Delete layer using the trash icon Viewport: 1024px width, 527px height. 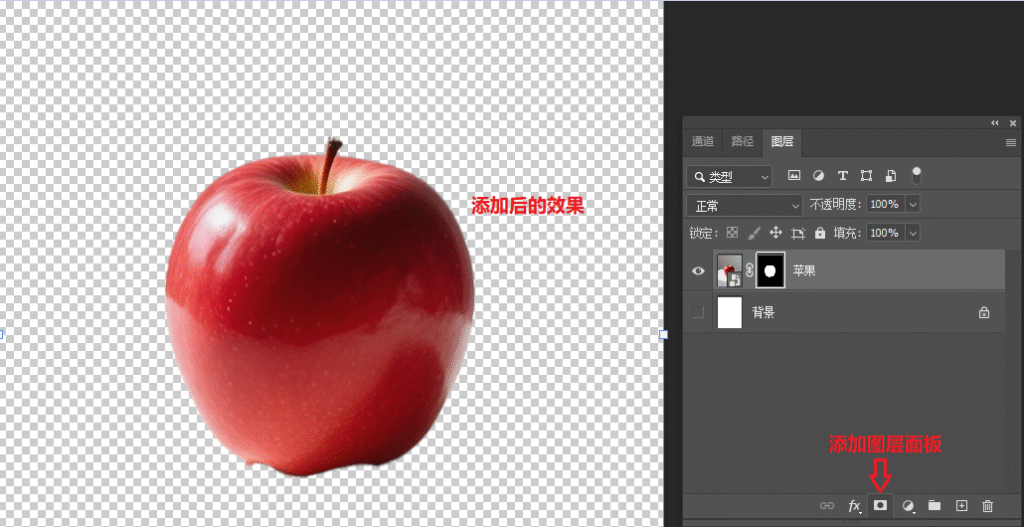988,506
